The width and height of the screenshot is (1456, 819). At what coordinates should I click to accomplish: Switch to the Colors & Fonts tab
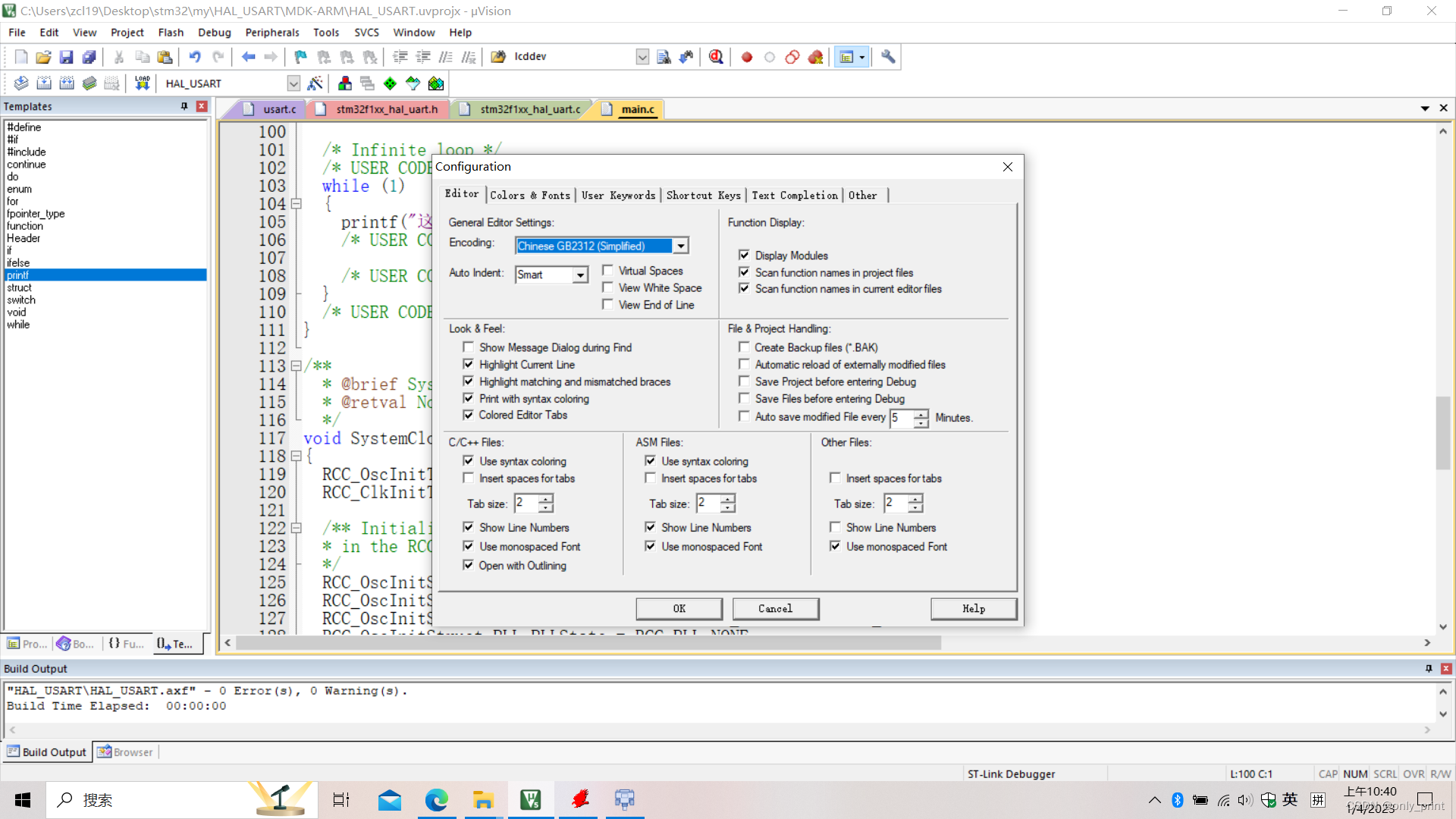[530, 195]
